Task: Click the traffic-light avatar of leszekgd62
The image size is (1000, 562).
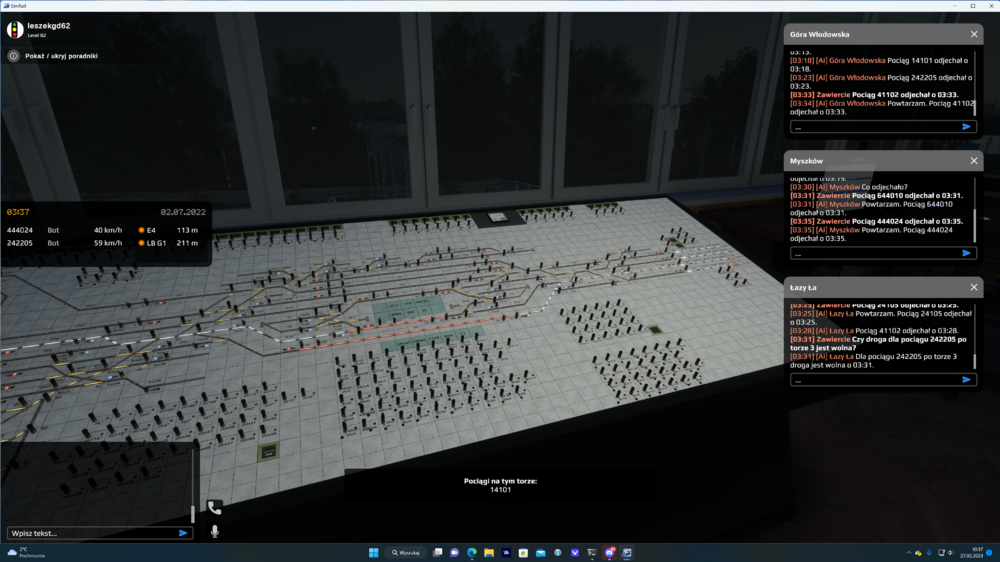Action: coord(15,29)
